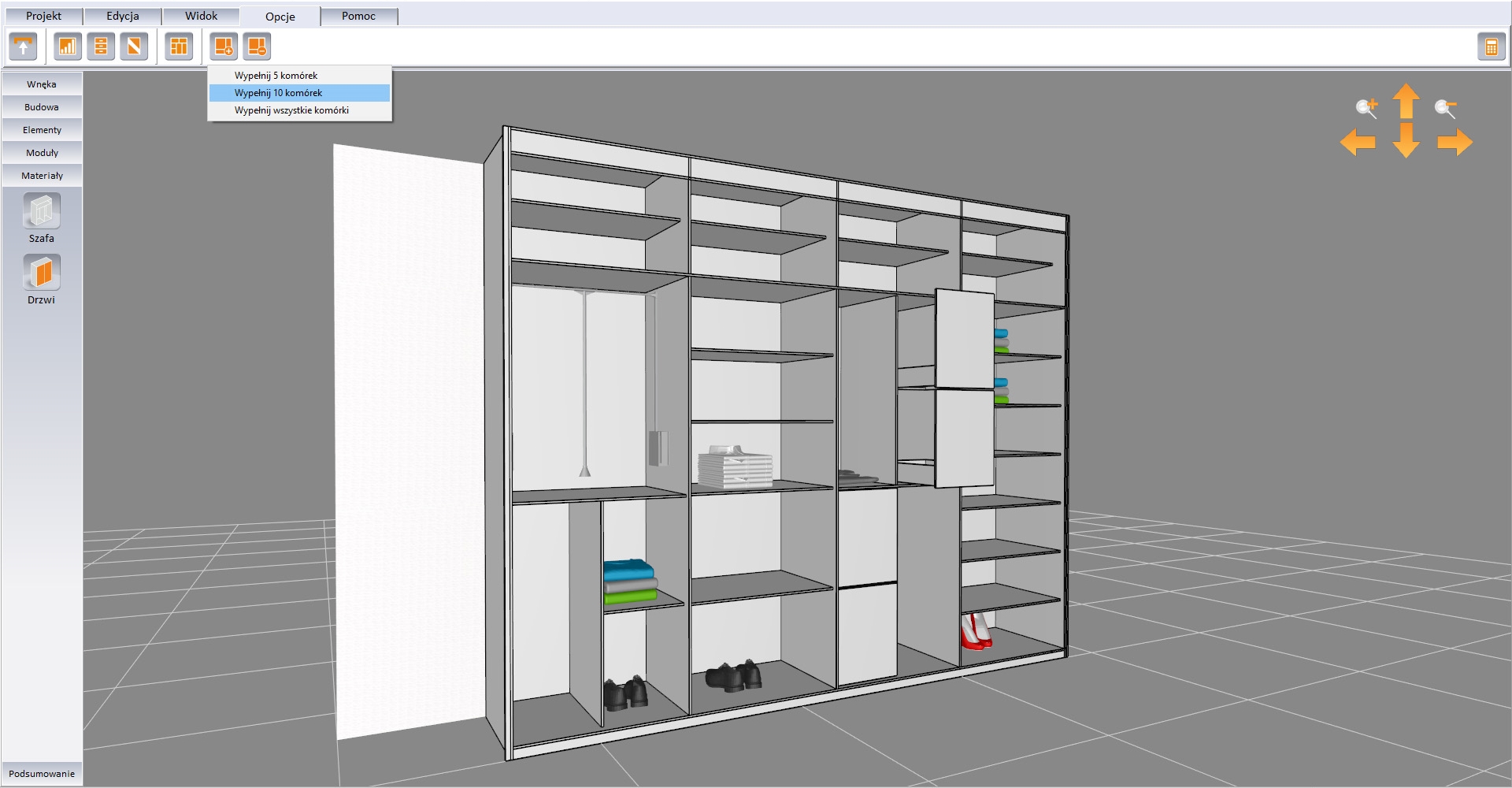Zoom in with the magnifier plus icon

1366,108
